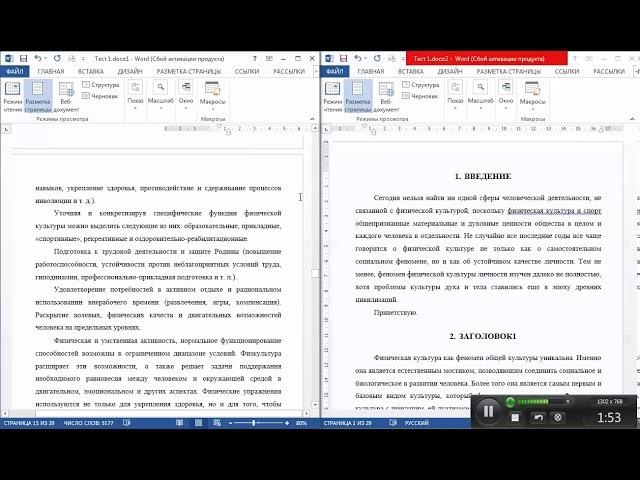Cancel the recording with the X circle button

coord(558,417)
